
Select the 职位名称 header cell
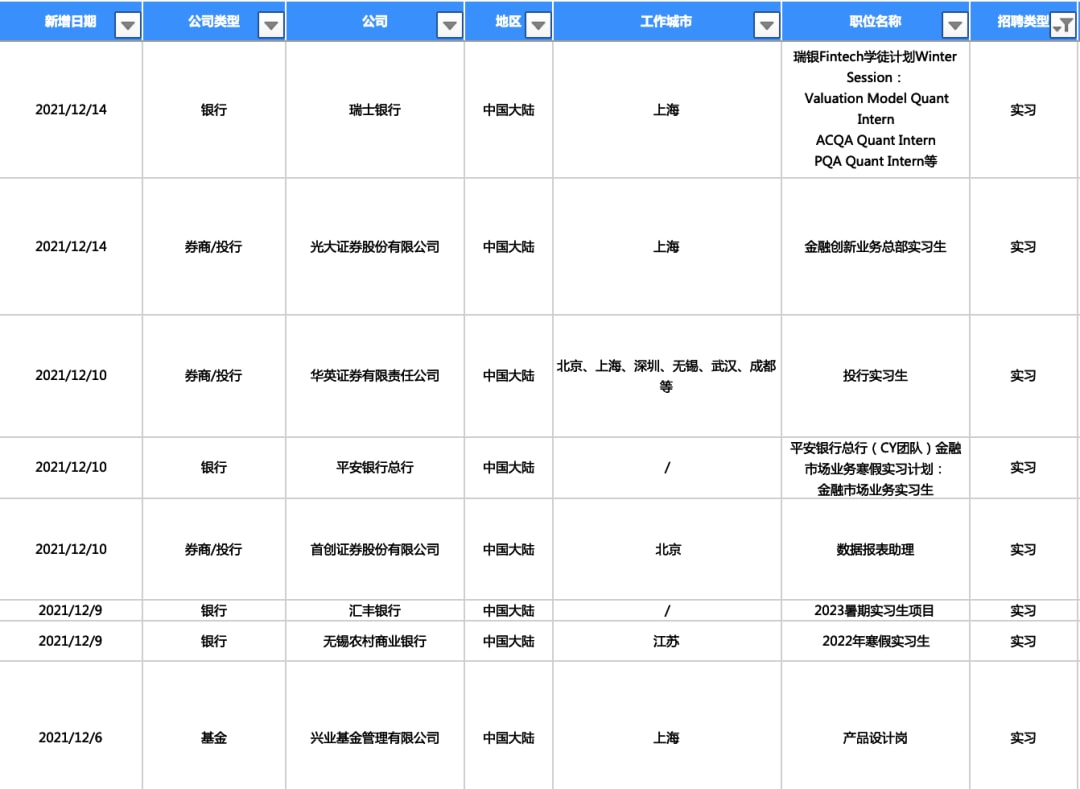pos(875,21)
